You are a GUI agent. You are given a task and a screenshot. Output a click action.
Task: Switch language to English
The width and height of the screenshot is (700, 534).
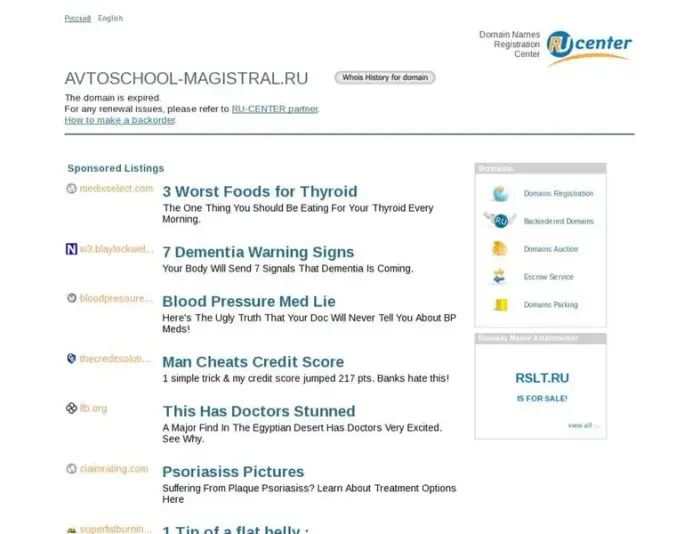110,18
